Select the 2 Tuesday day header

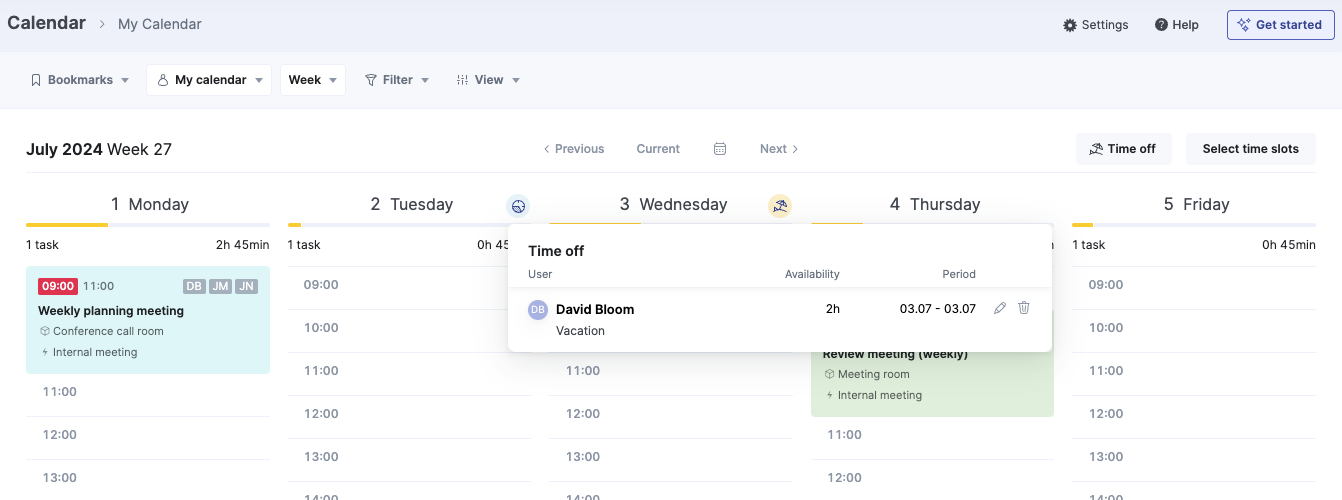[x=412, y=204]
